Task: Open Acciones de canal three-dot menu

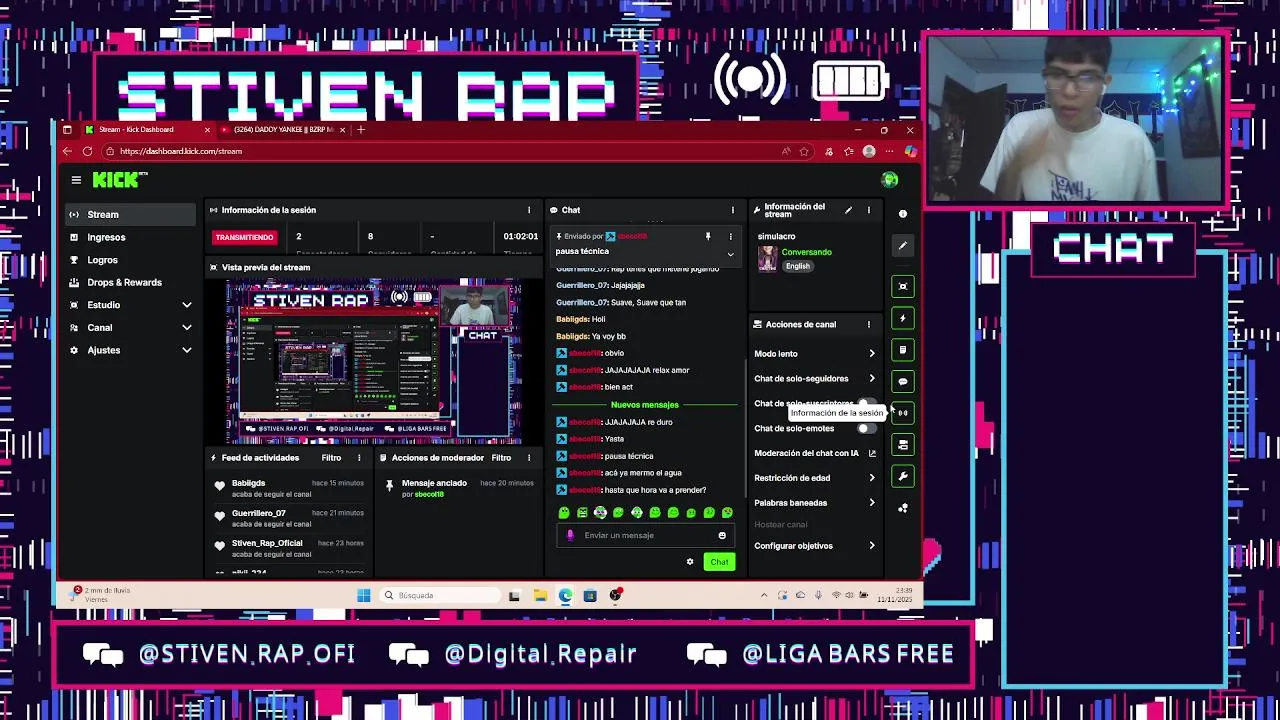Action: click(868, 324)
